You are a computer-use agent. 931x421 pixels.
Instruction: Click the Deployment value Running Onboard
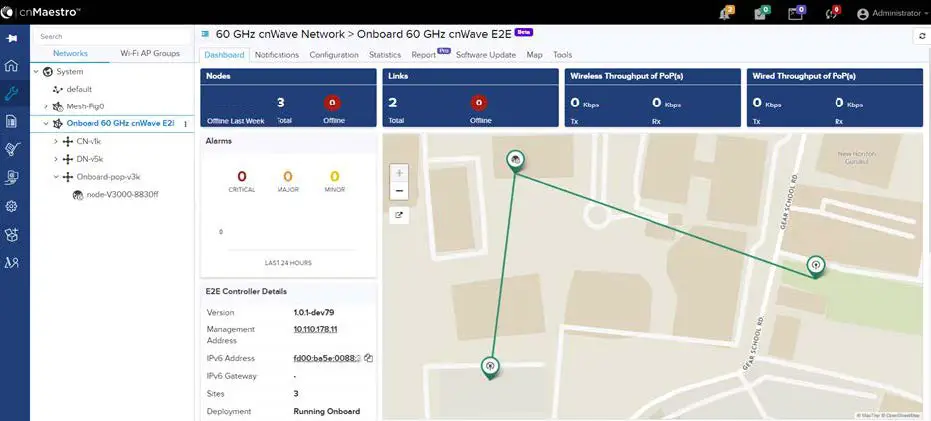pos(327,411)
